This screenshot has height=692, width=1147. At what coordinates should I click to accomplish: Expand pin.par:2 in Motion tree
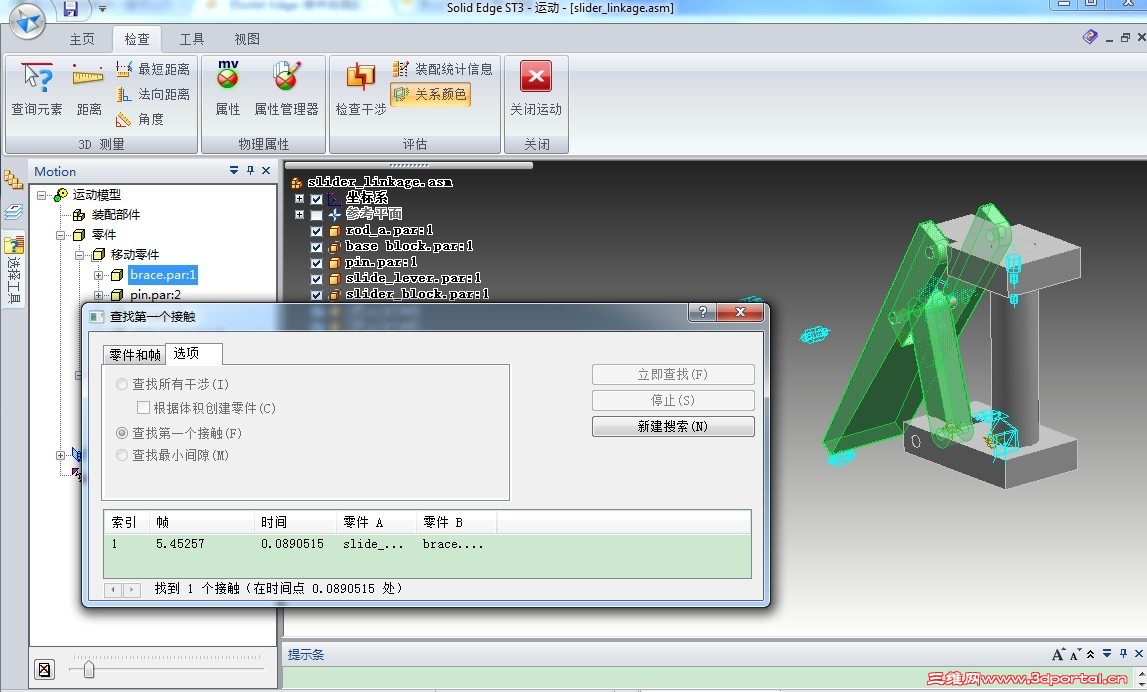click(x=98, y=296)
